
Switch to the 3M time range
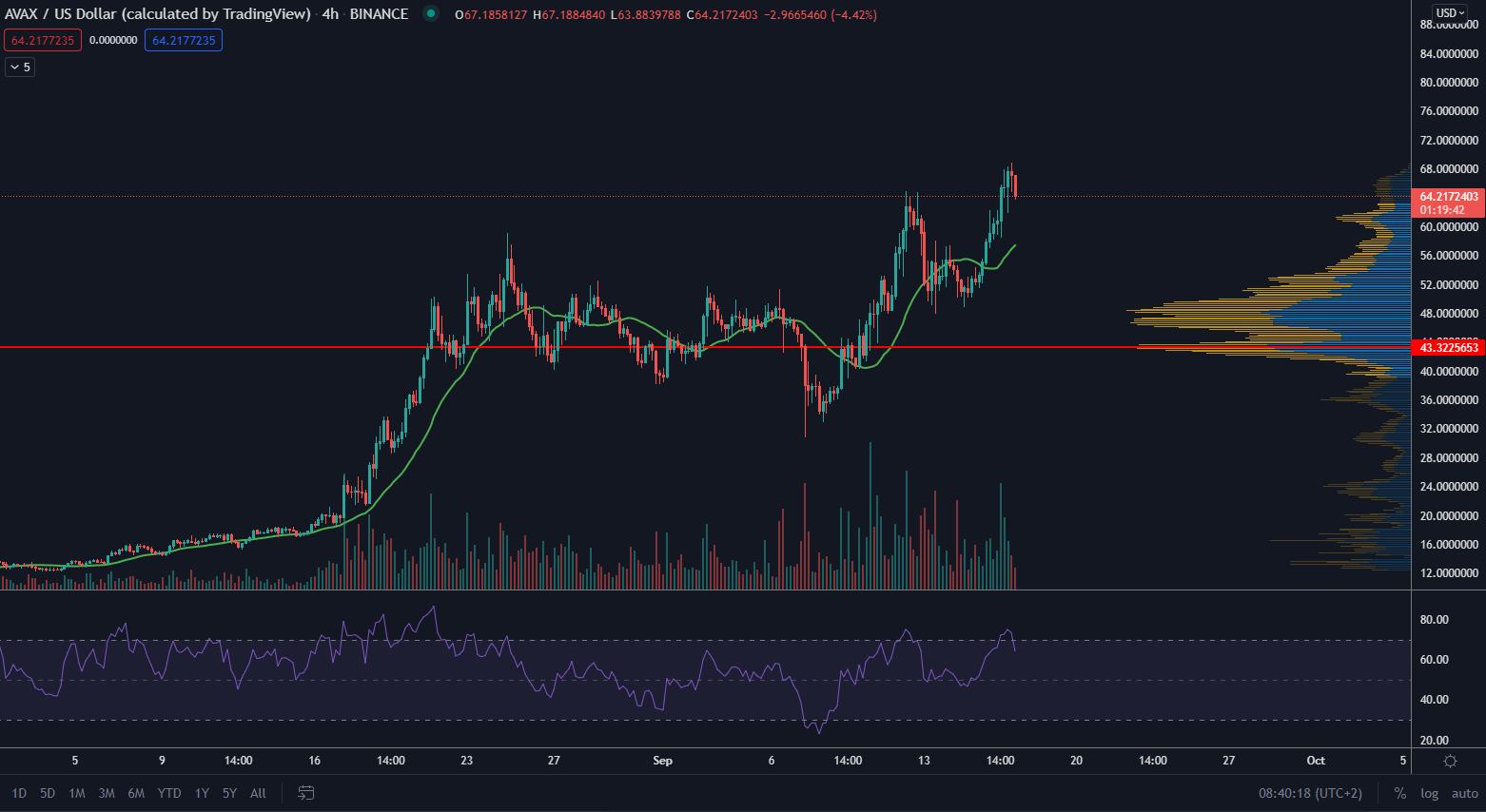[107, 793]
